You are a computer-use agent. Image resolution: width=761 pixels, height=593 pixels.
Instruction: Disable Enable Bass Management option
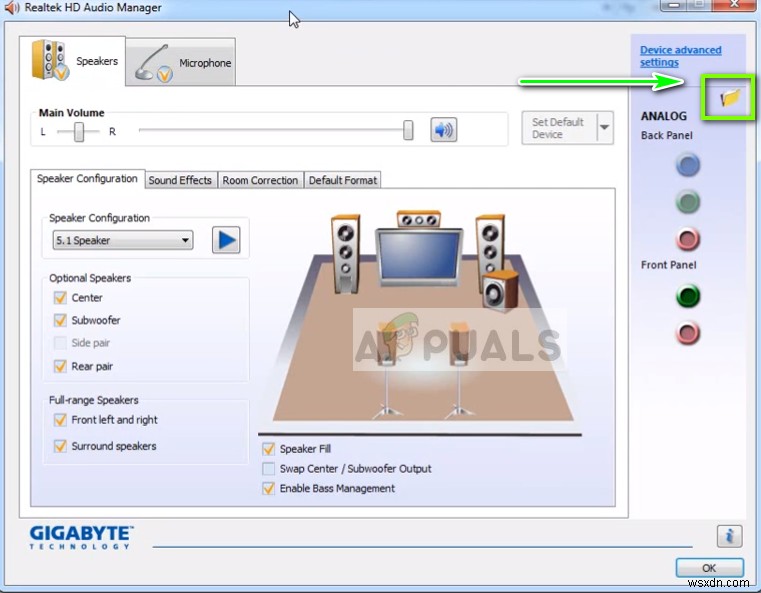(x=268, y=489)
